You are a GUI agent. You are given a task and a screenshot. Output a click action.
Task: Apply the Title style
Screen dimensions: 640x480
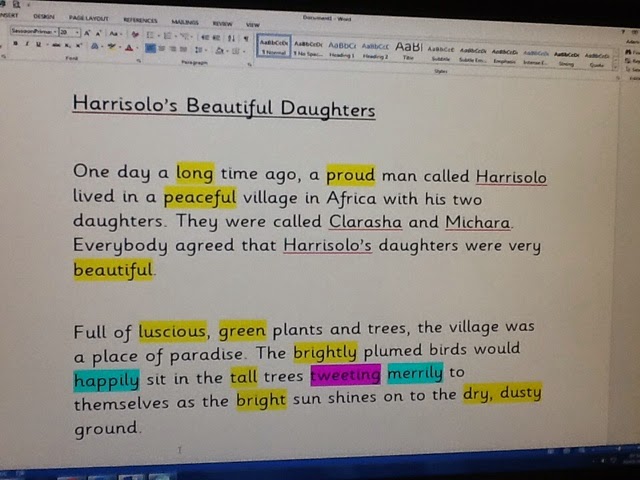coord(408,51)
